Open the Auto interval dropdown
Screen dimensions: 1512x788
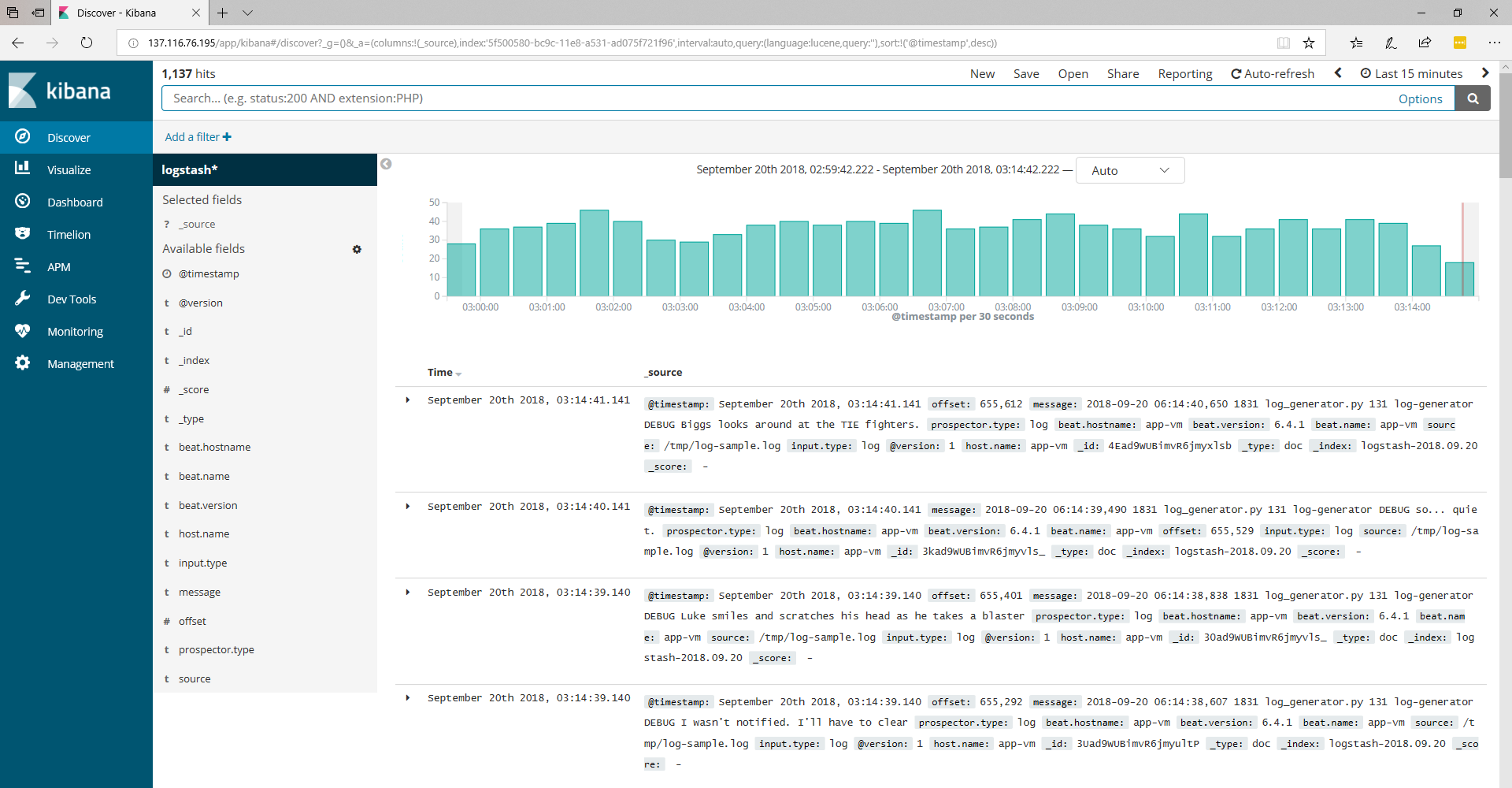[1130, 170]
